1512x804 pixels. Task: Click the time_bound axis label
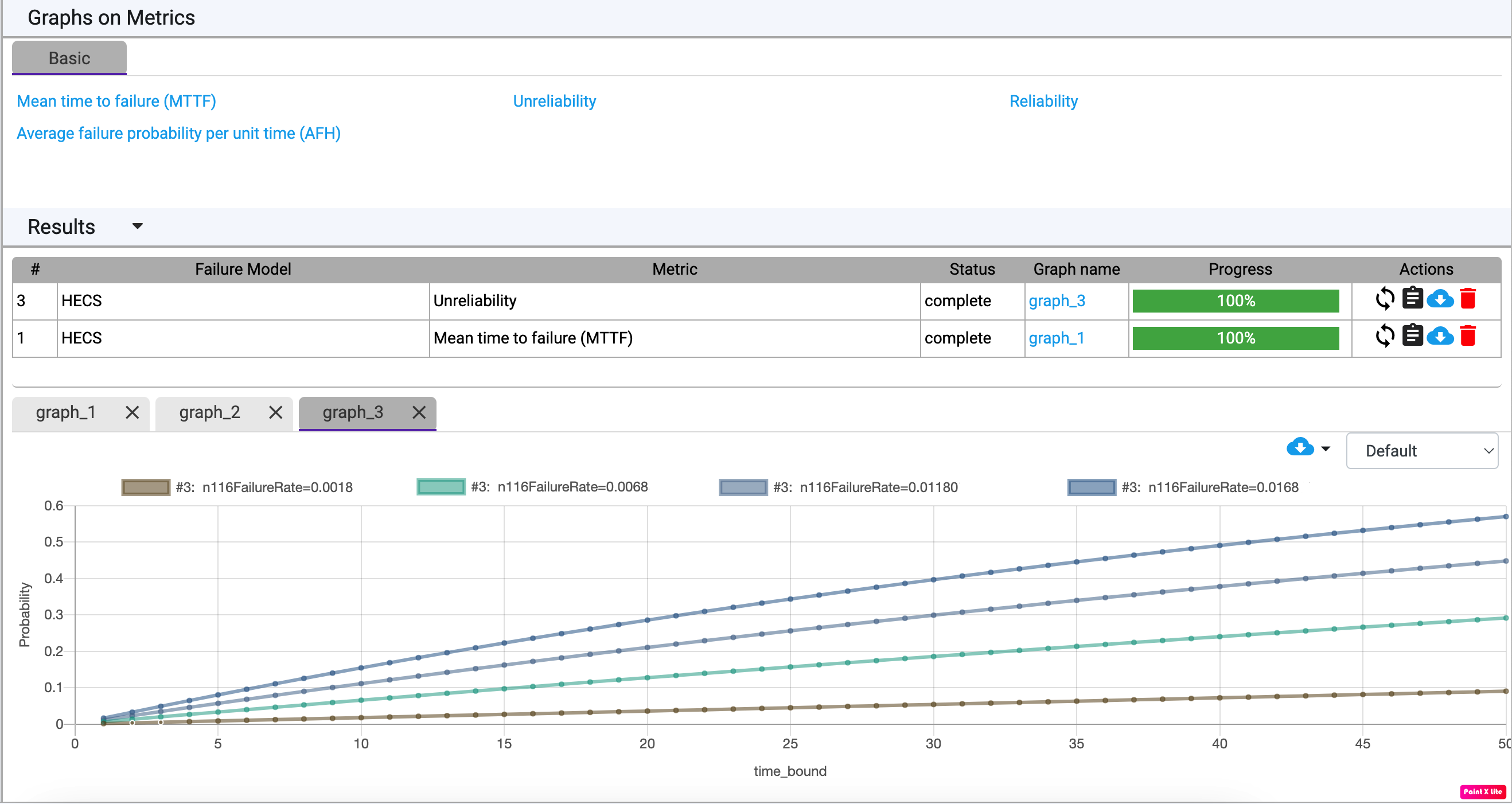tap(789, 772)
